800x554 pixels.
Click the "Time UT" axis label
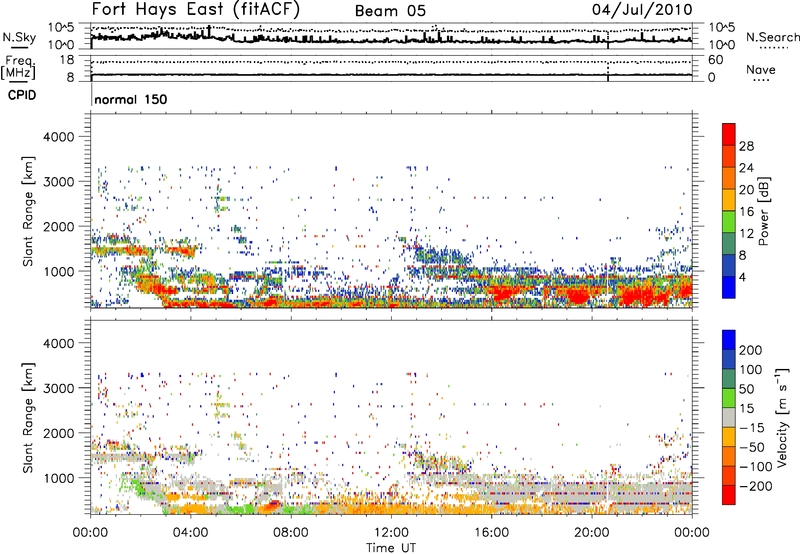391,548
